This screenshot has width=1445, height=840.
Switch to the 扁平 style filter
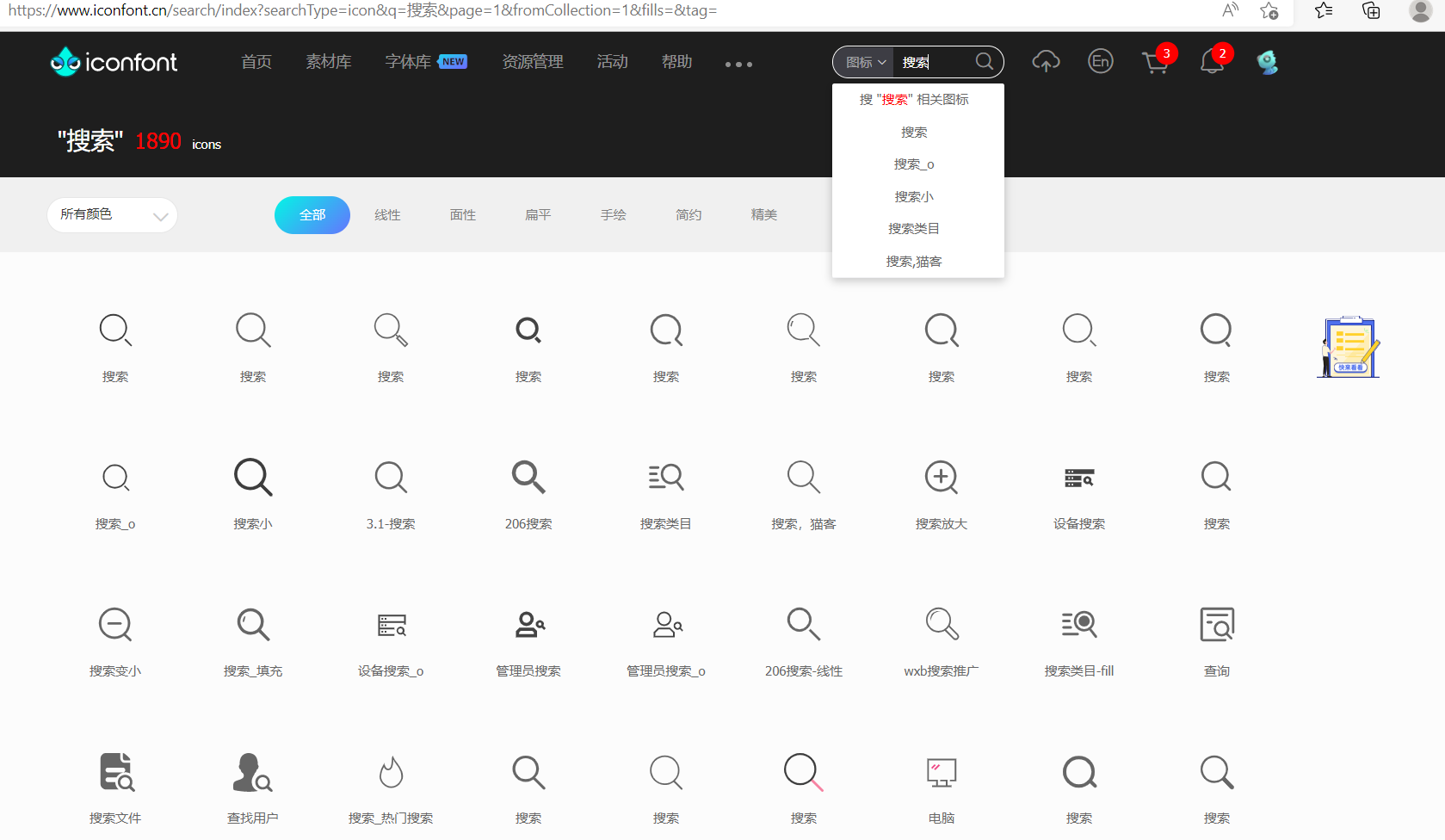(537, 214)
